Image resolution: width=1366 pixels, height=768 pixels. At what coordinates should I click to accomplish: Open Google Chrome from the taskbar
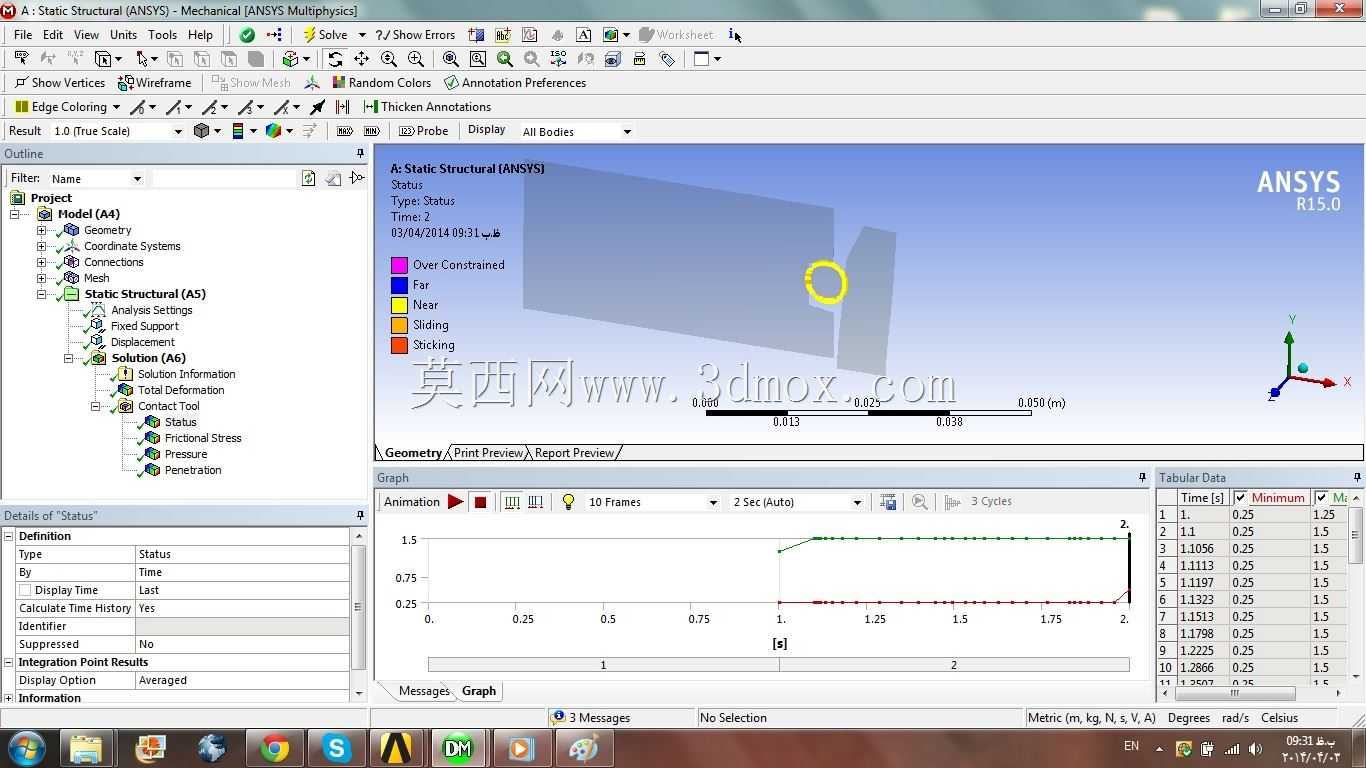point(274,748)
